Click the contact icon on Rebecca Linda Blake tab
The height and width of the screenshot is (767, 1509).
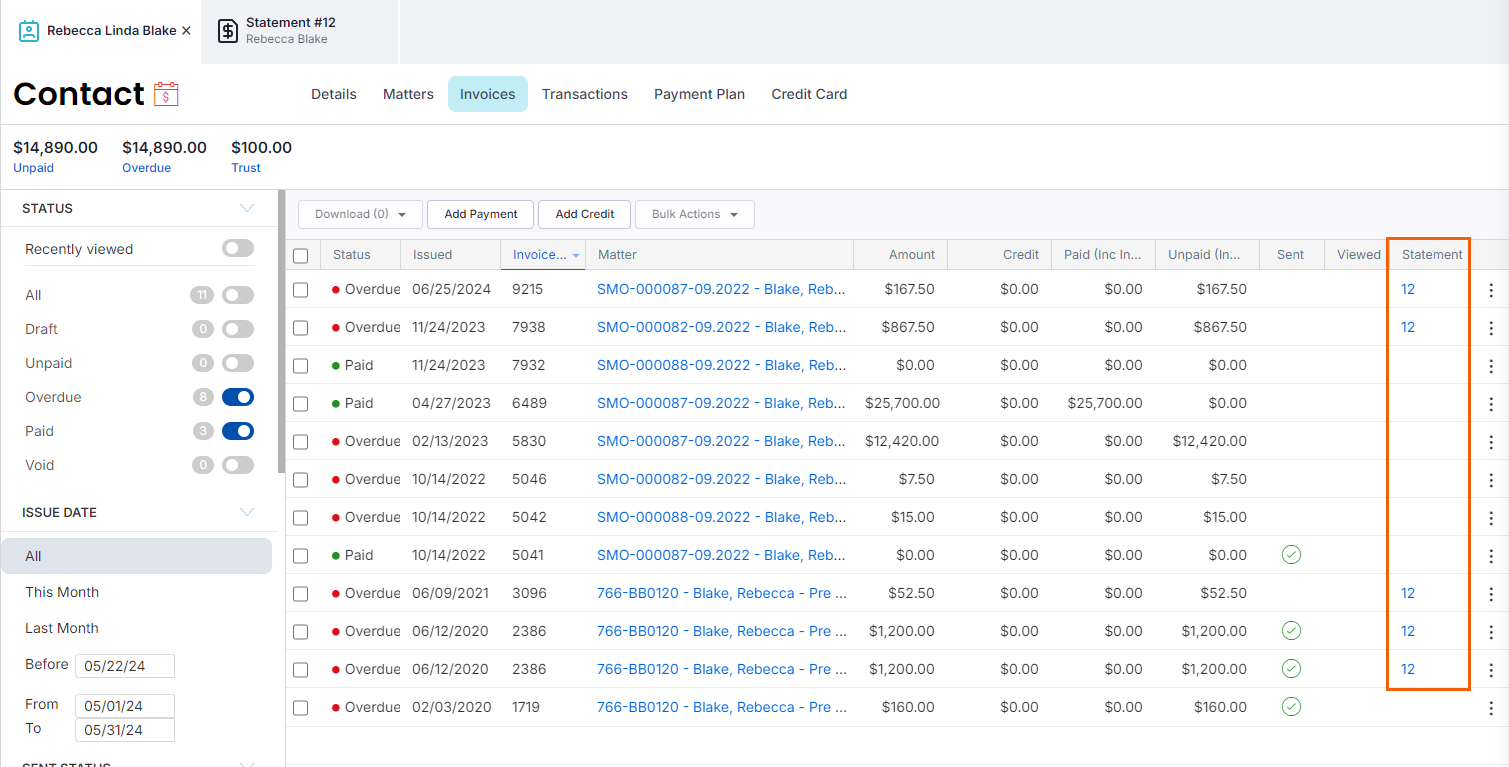click(x=29, y=31)
